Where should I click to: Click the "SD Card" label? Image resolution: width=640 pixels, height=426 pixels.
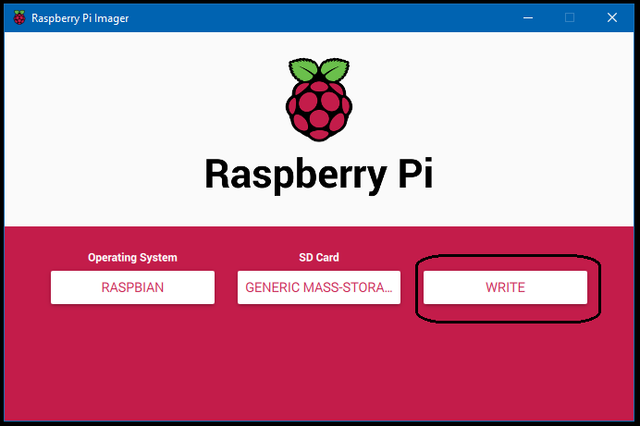(319, 257)
